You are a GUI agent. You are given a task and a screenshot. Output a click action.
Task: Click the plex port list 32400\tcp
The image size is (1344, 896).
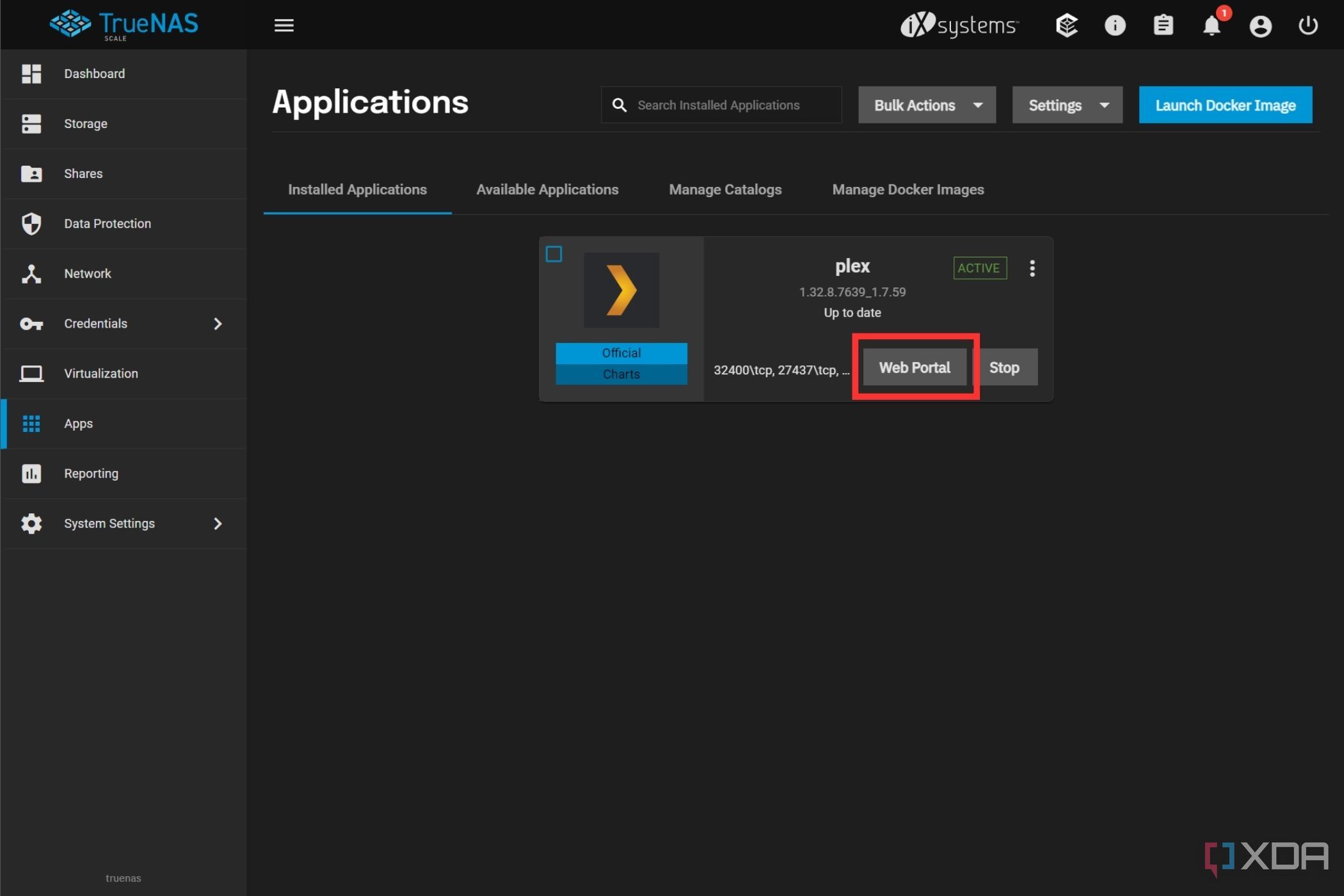781,370
